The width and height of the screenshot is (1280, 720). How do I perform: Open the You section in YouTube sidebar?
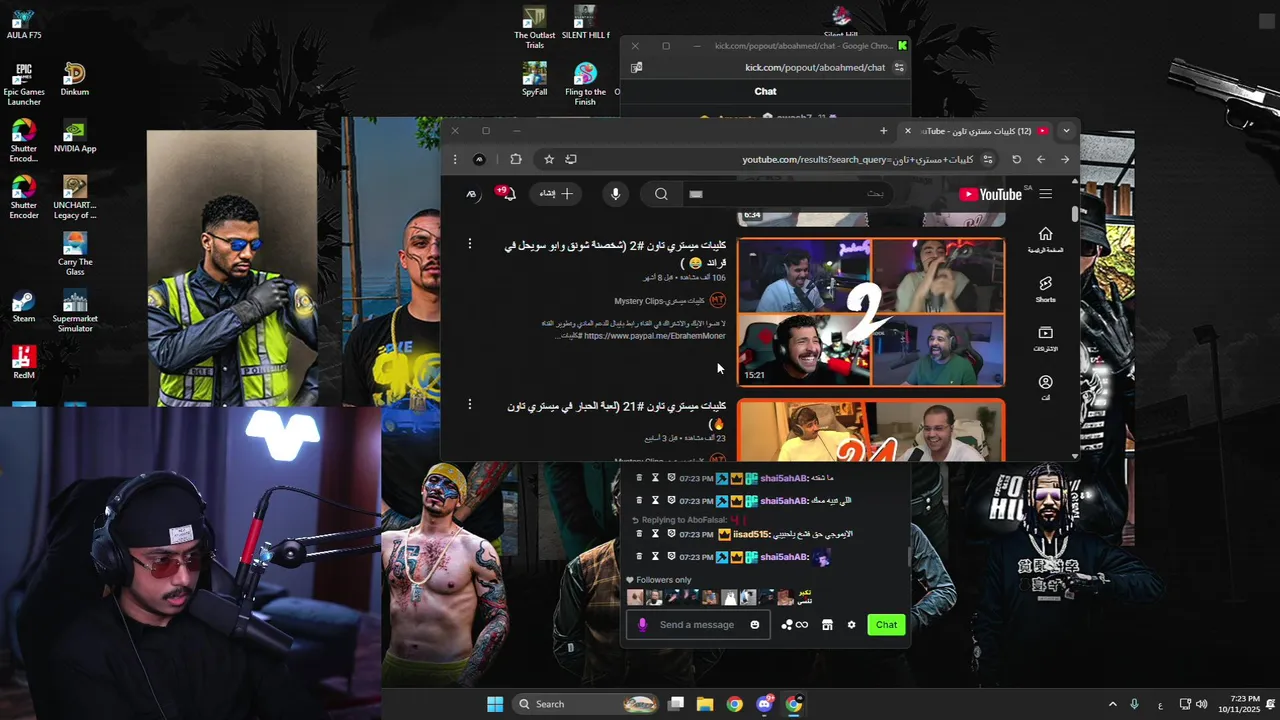(x=1045, y=387)
